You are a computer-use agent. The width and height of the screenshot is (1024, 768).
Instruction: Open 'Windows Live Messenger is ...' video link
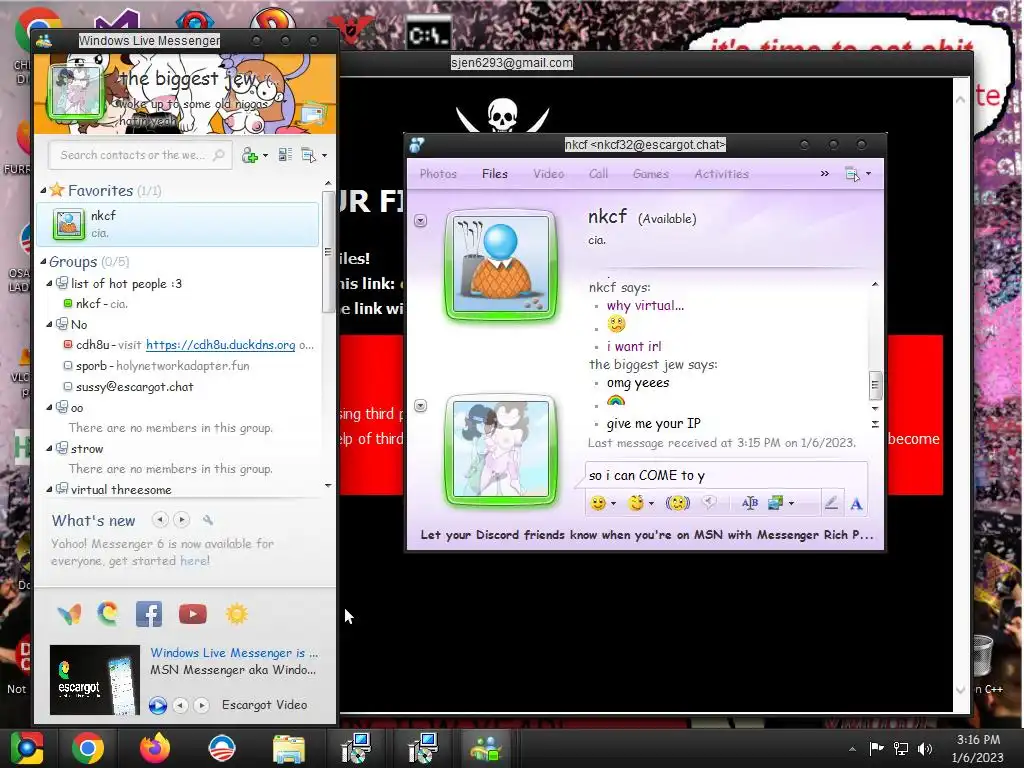[x=234, y=652]
